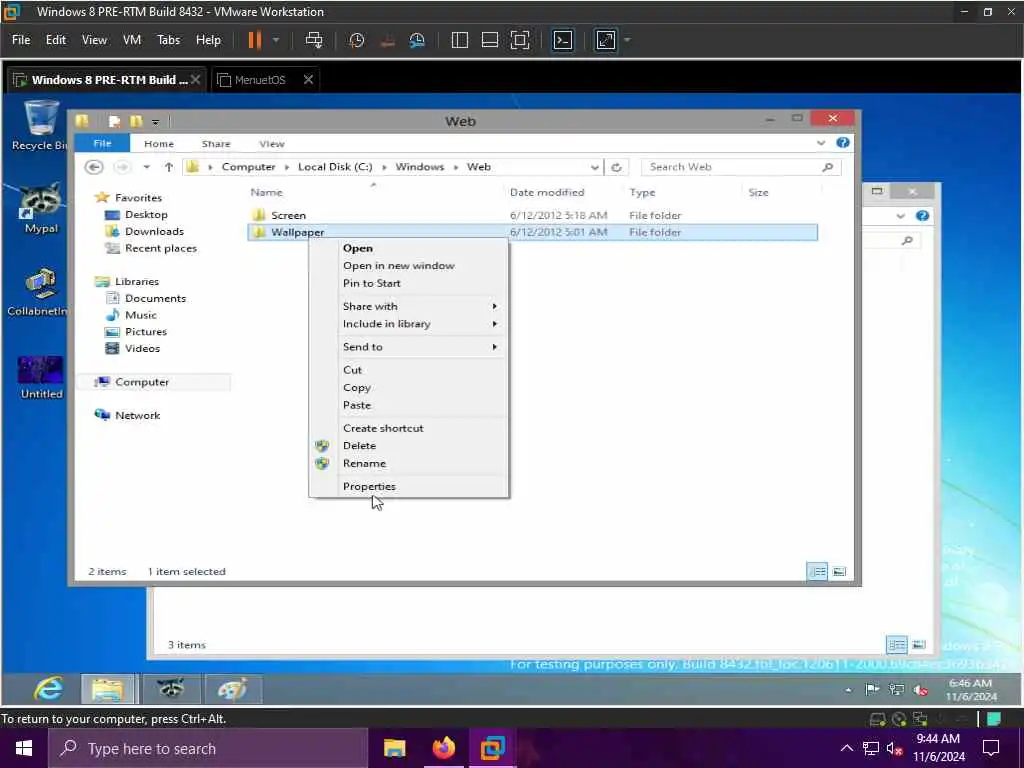Refresh the Web folder view
Screen dimensions: 1024x768
click(x=616, y=167)
